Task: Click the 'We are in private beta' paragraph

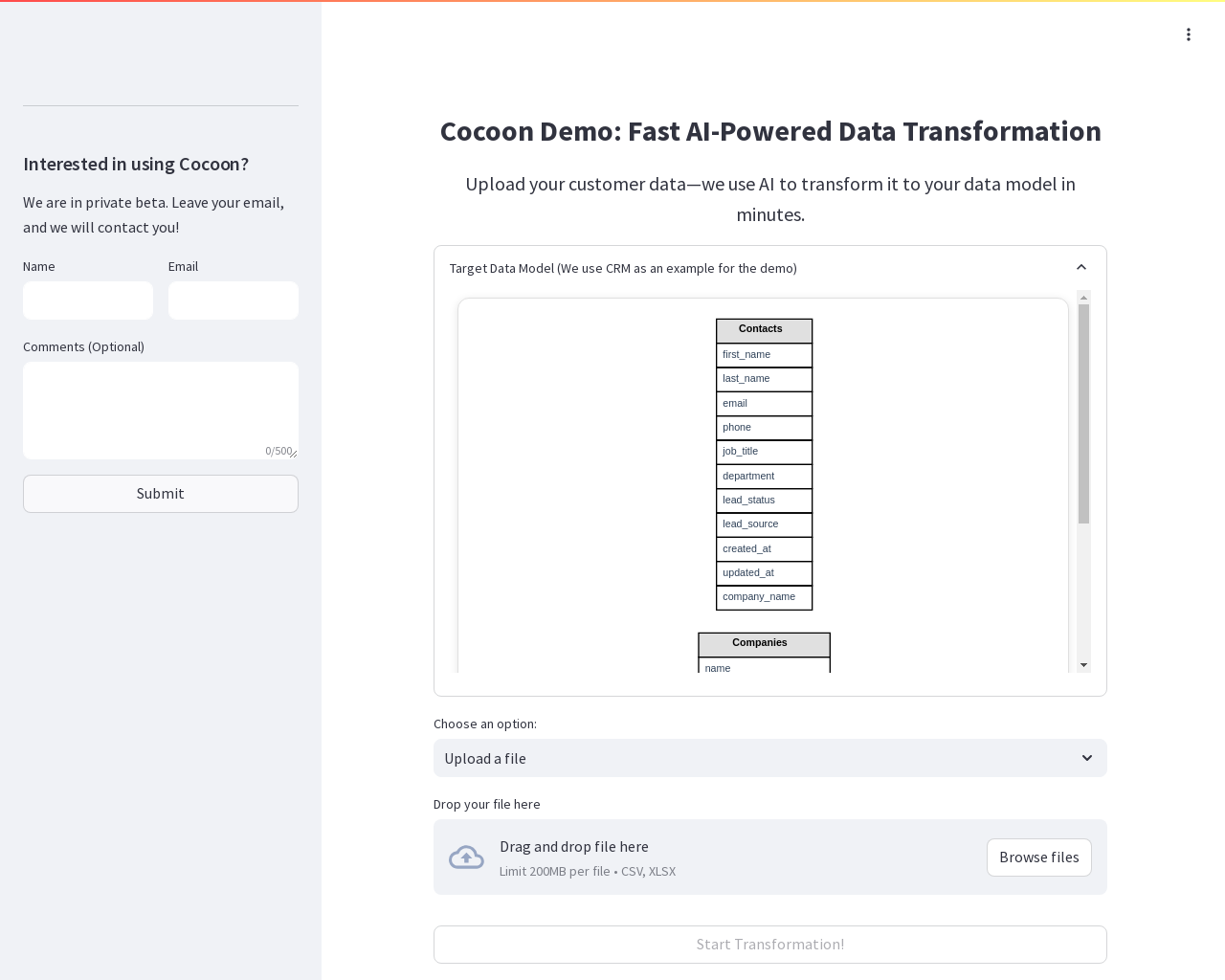Action: [154, 215]
